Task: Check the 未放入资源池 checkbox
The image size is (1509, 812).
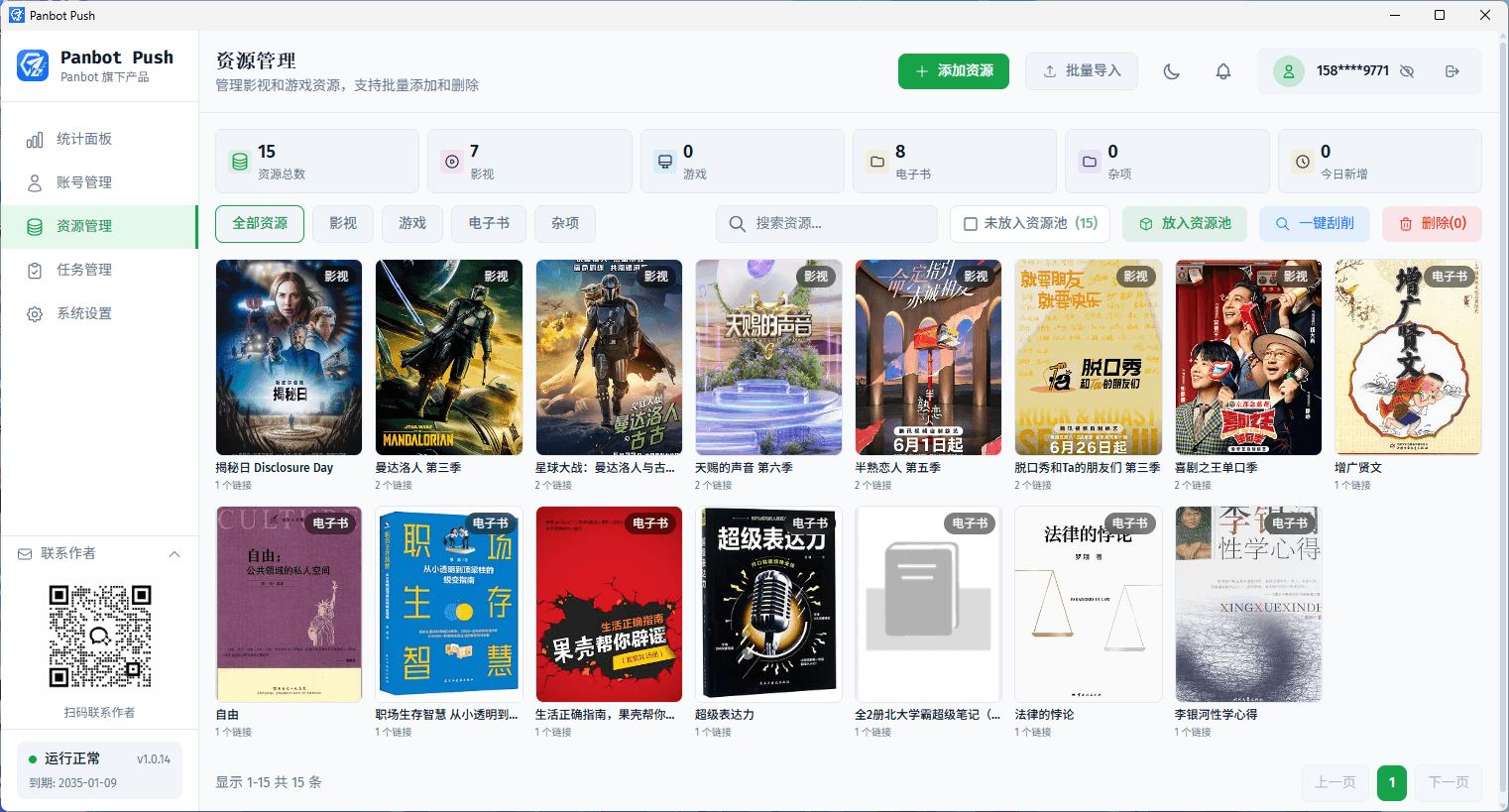Action: pyautogui.click(x=971, y=224)
